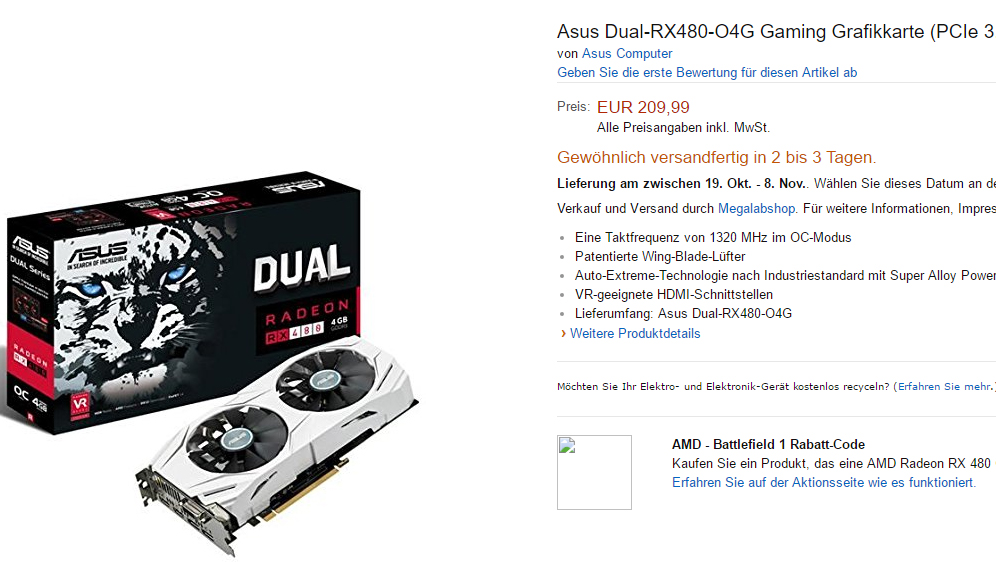Open the Megalabshop seller link
This screenshot has width=996, height=562.
tap(757, 208)
